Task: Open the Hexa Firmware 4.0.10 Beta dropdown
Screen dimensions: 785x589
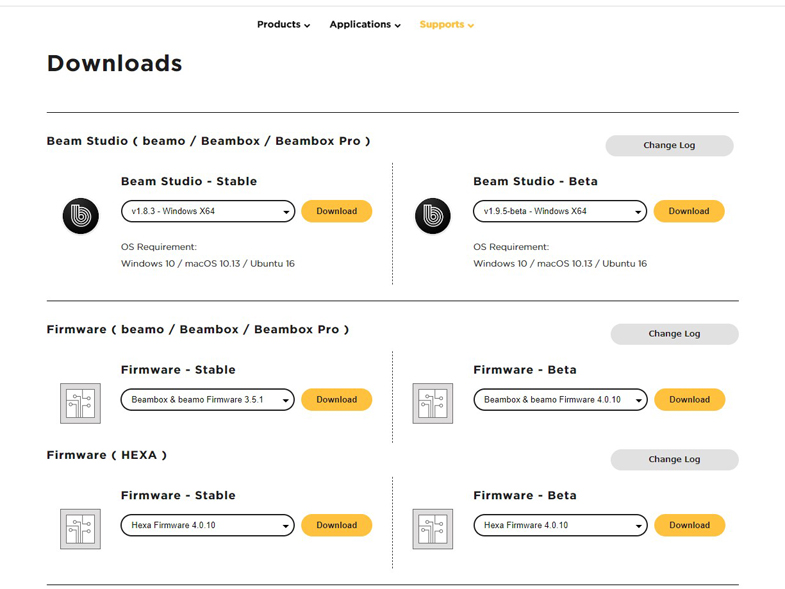Action: (560, 525)
